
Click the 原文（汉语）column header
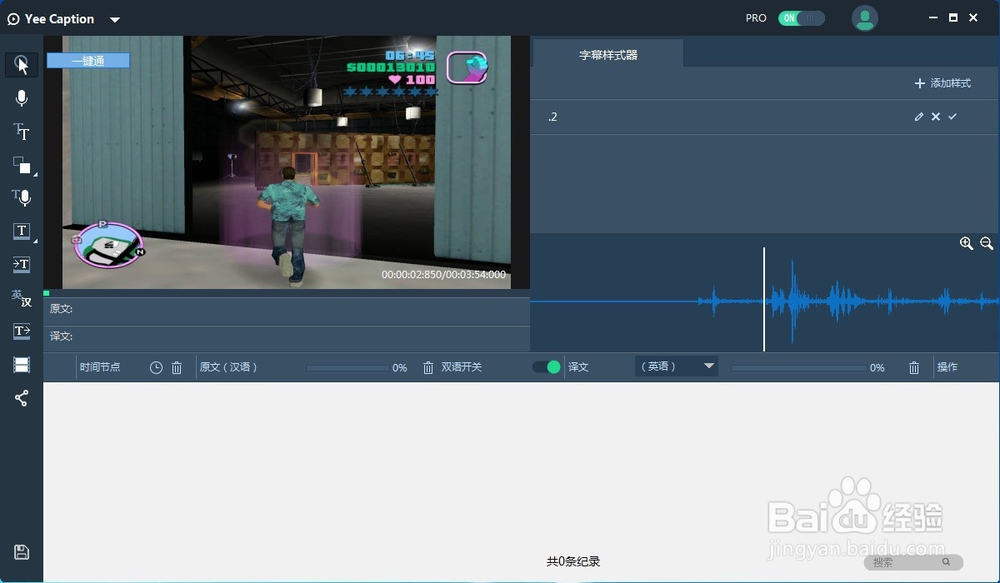229,367
